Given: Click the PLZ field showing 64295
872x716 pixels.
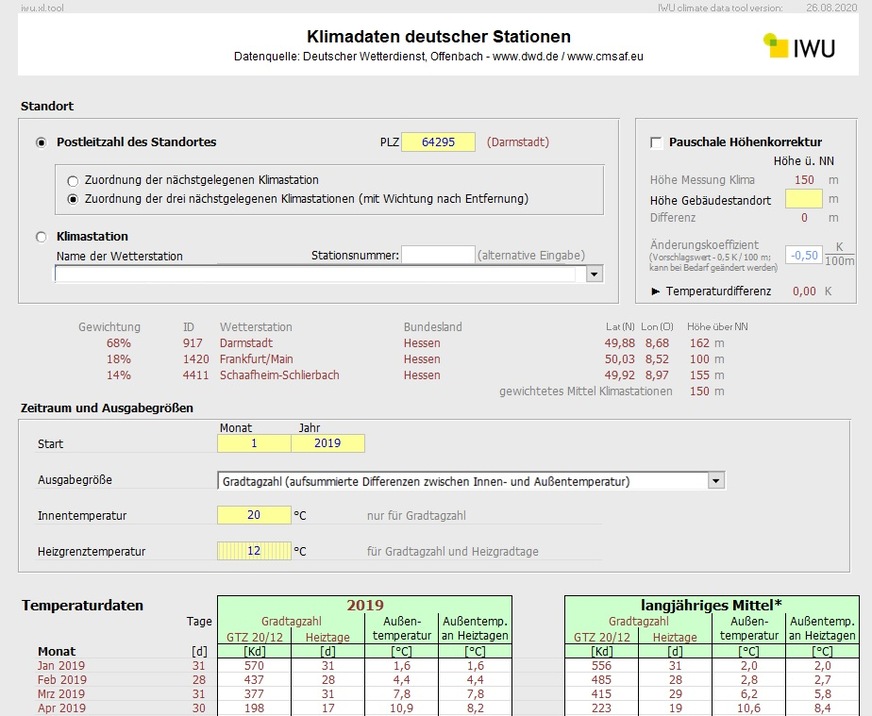Looking at the screenshot, I should coord(438,142).
